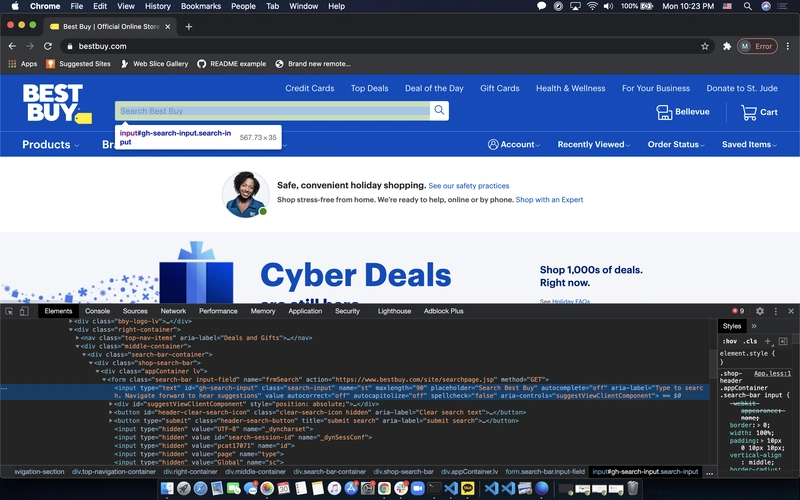Open the Bookmarks menu in the menu bar
The image size is (800, 500).
(201, 6)
